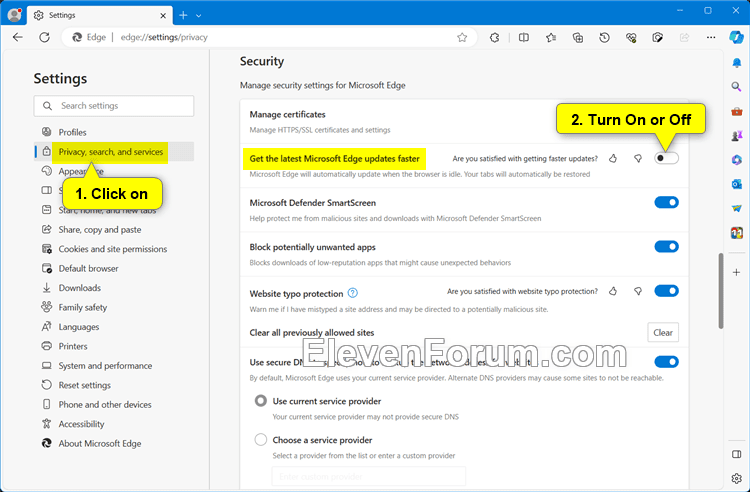Viewport: 750px width, 492px height.
Task: Refresh the current settings page
Action: [44, 37]
